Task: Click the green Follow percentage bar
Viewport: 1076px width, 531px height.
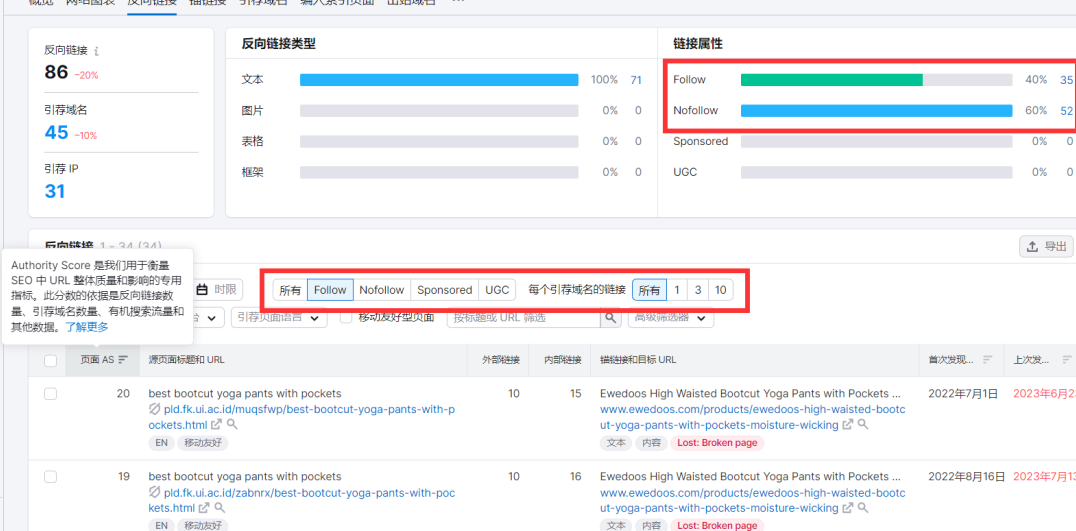Action: (832, 80)
